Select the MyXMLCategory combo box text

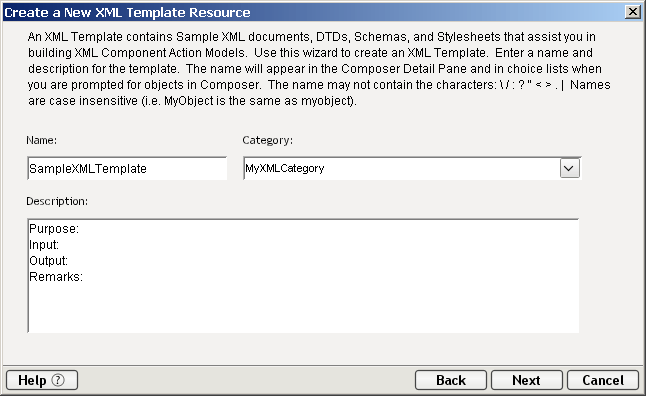coord(285,168)
